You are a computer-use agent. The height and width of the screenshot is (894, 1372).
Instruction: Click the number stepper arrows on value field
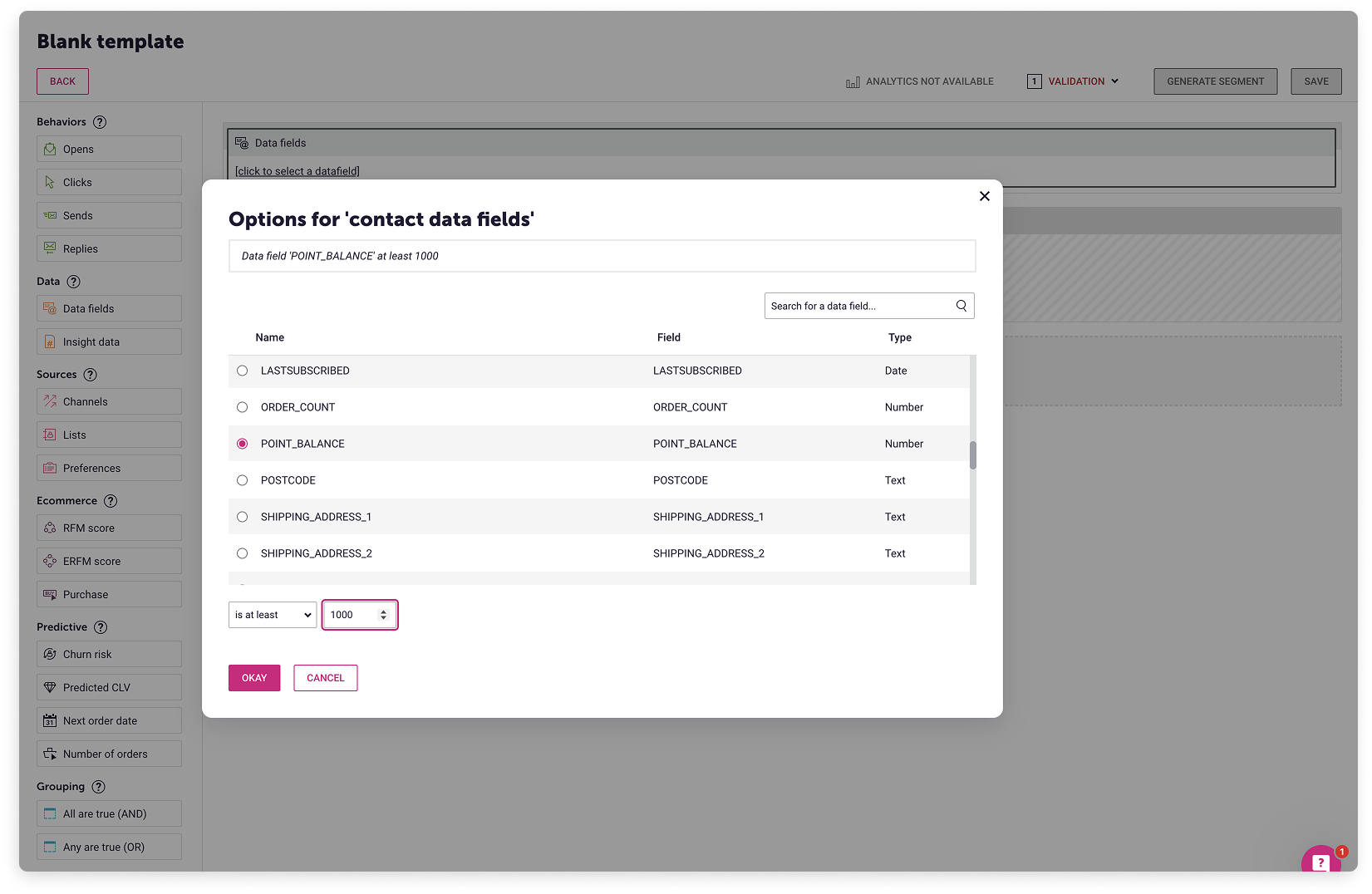point(383,615)
